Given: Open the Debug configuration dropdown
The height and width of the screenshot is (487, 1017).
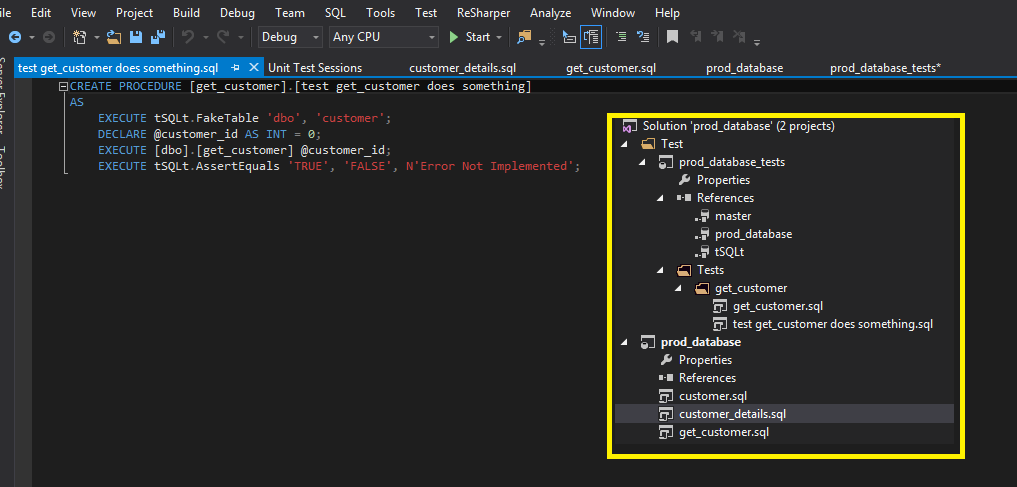Looking at the screenshot, I should pyautogui.click(x=290, y=37).
